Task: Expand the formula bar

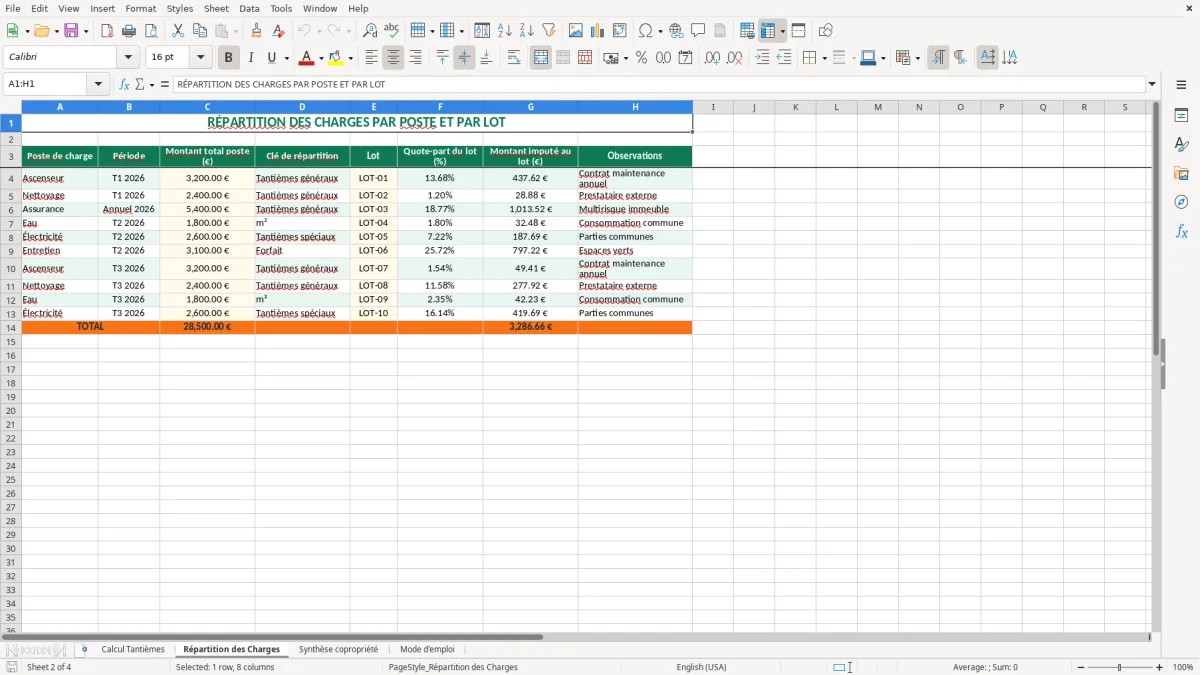Action: pos(1152,85)
